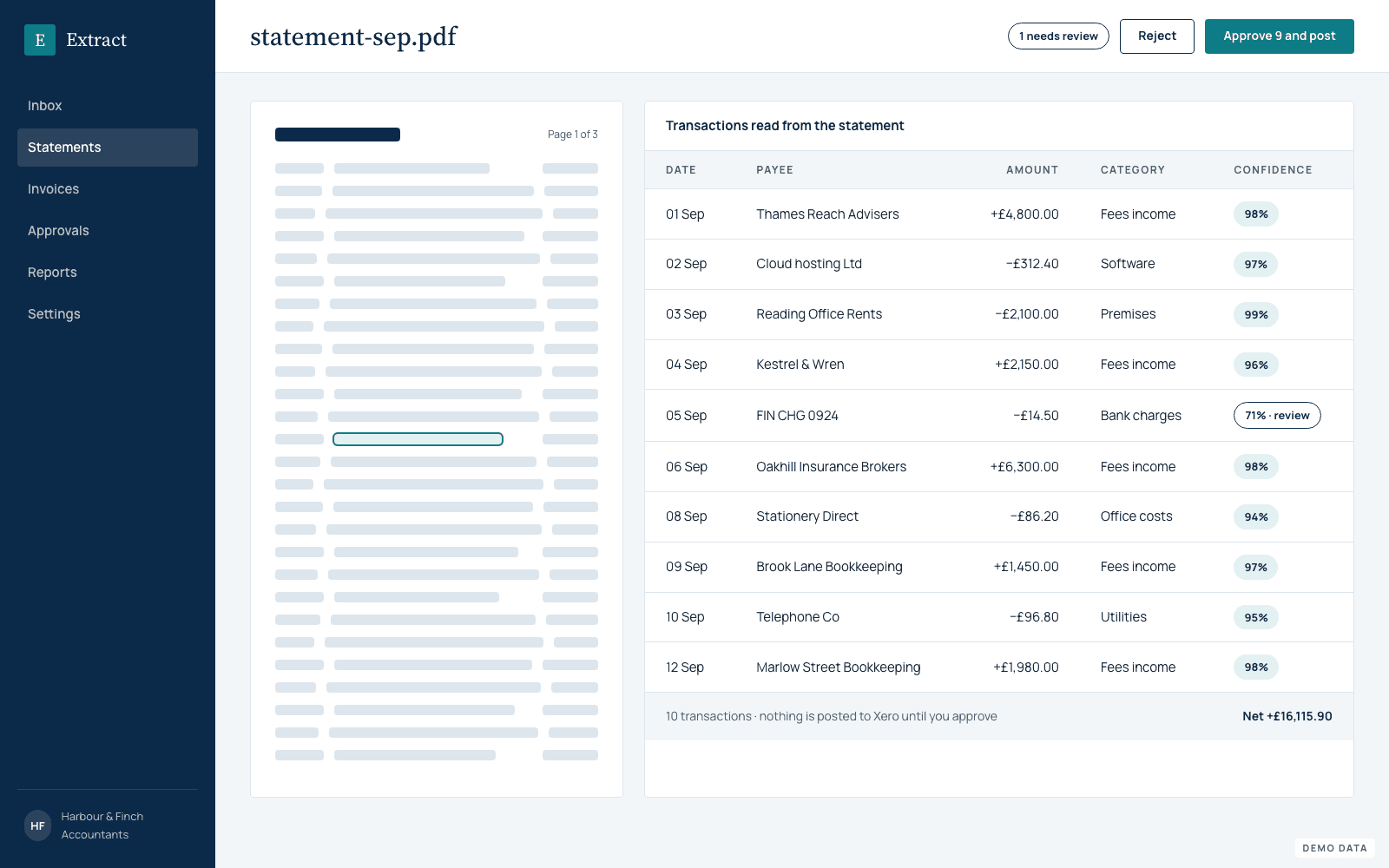Click the 1 needs review badge
The height and width of the screenshot is (868, 1389).
pyautogui.click(x=1058, y=36)
